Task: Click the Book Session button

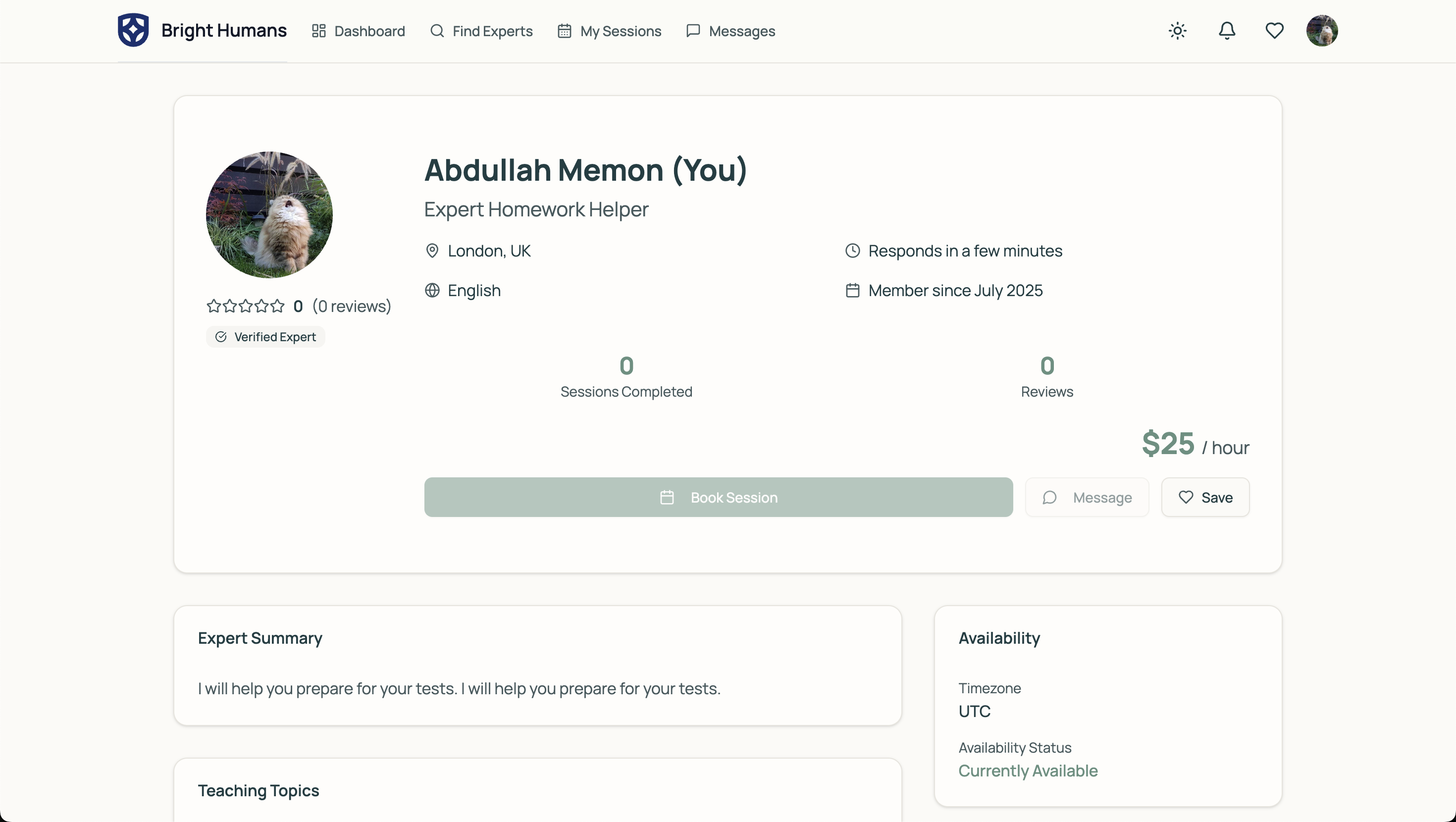Action: 719,498
